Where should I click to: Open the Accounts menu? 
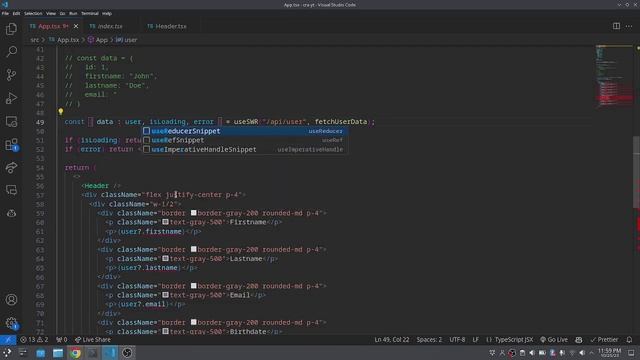[11, 300]
